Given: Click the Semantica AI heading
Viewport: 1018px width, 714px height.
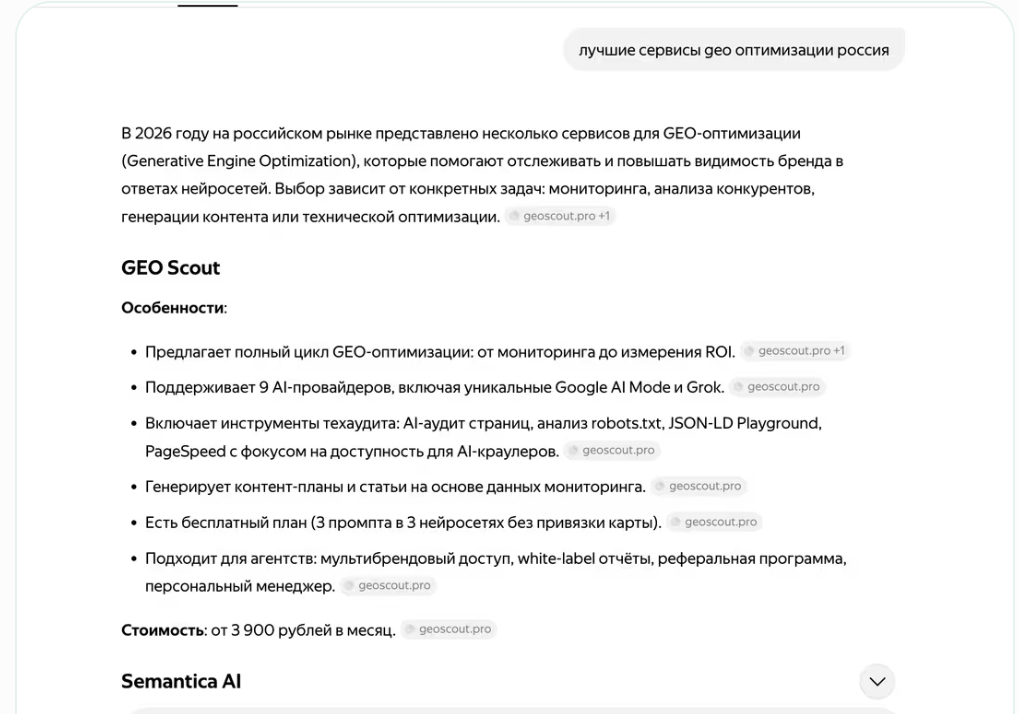Looking at the screenshot, I should tap(181, 681).
